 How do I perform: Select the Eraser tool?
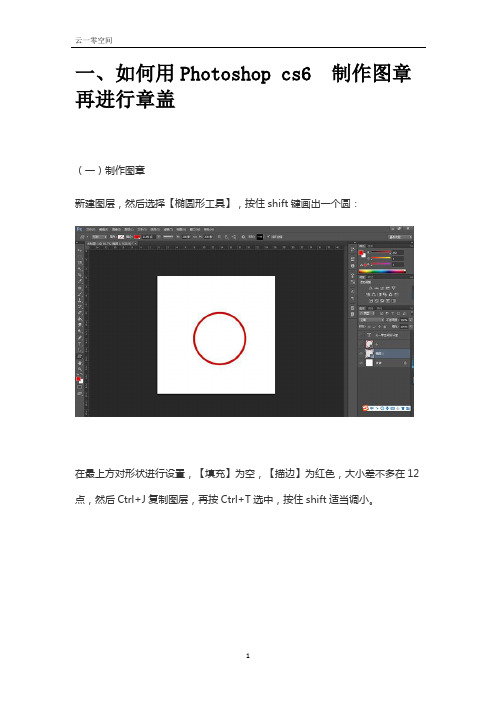[80, 312]
